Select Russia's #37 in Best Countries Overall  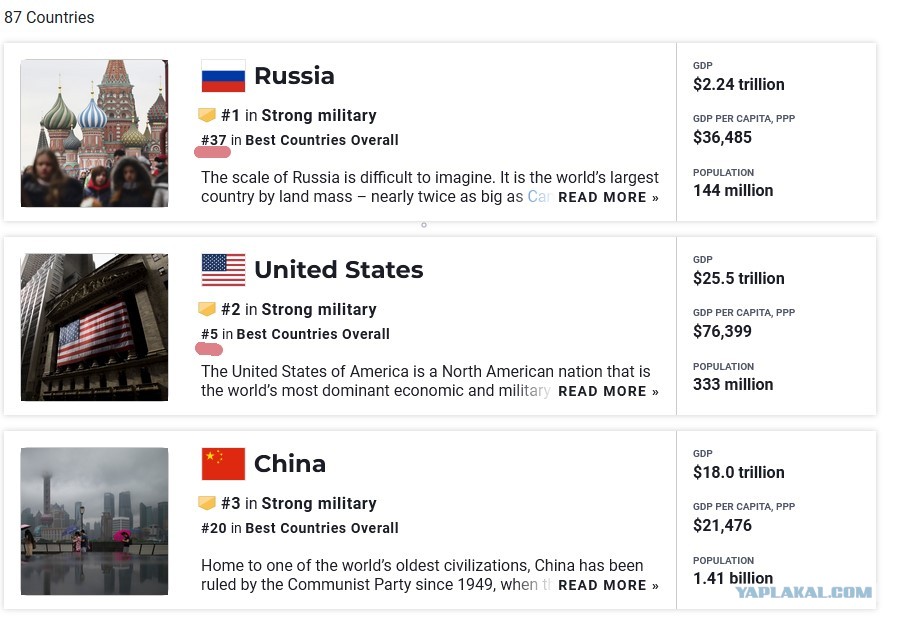[x=300, y=140]
